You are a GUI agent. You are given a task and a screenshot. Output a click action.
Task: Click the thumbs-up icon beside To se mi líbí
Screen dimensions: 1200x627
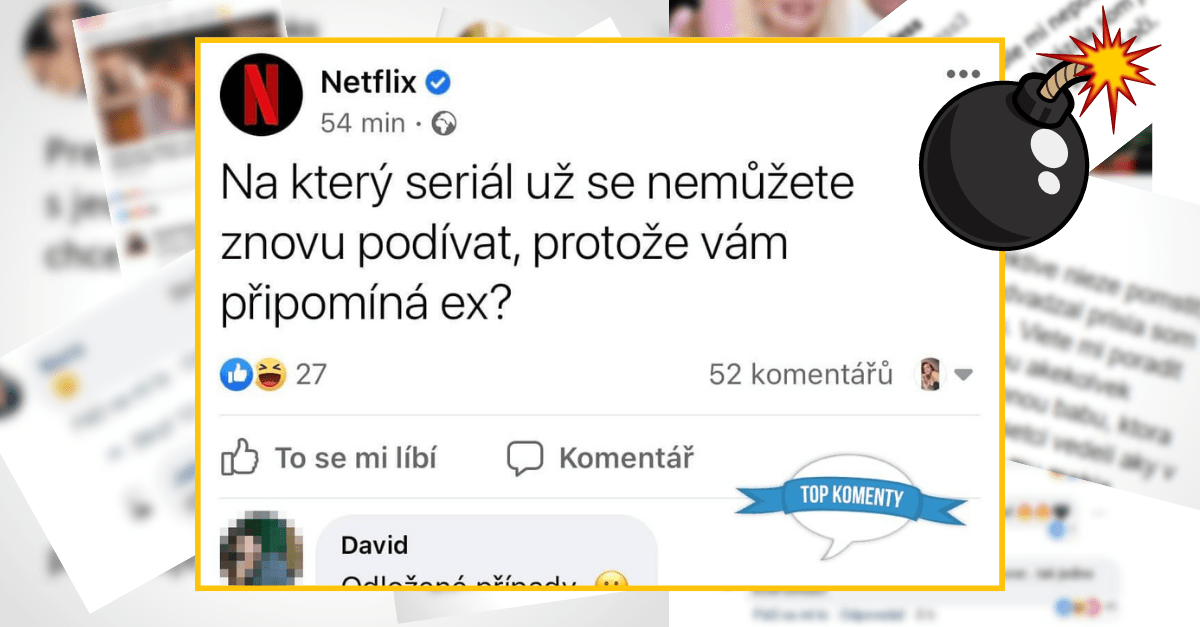point(240,458)
